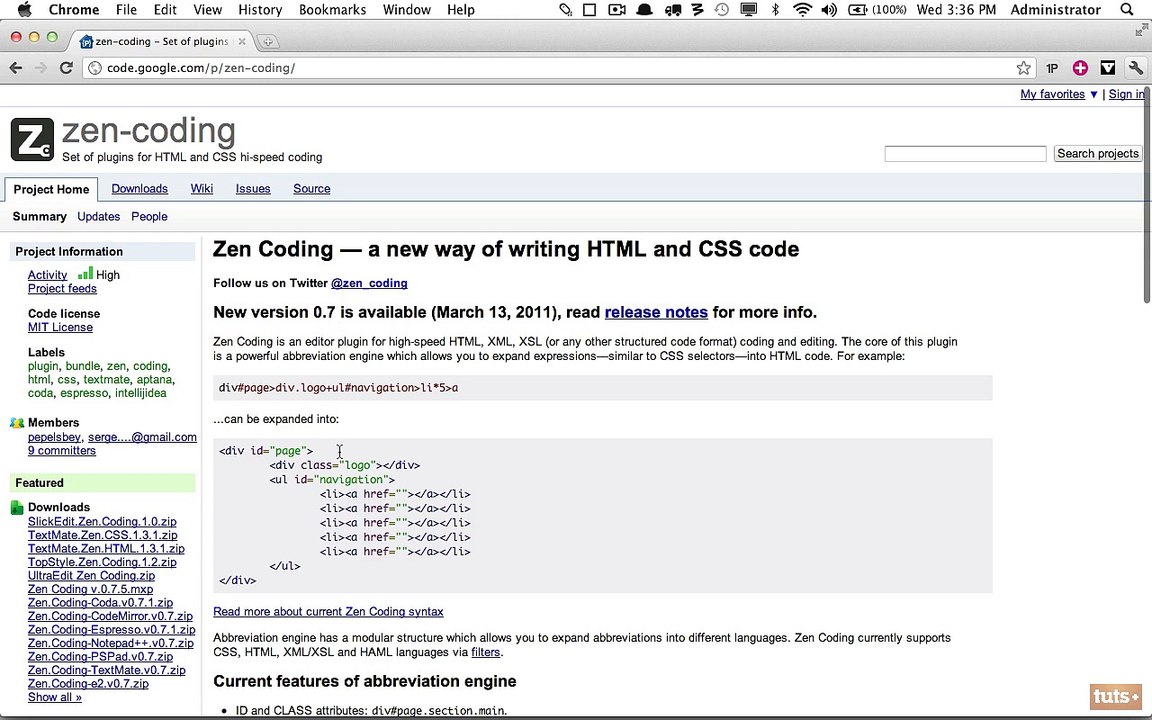This screenshot has width=1152, height=720.
Task: Click the Activity bar graph icon
Action: click(x=85, y=273)
